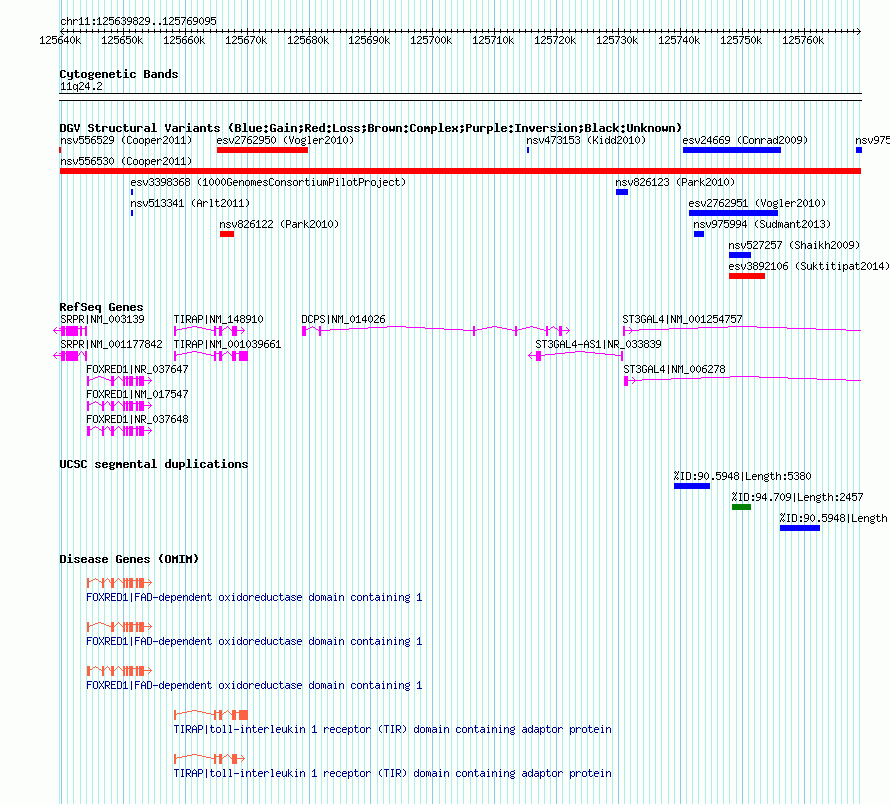The width and height of the screenshot is (890, 804).
Task: Click the last orange TIRAP OMIM gene glyph
Action: click(x=209, y=759)
